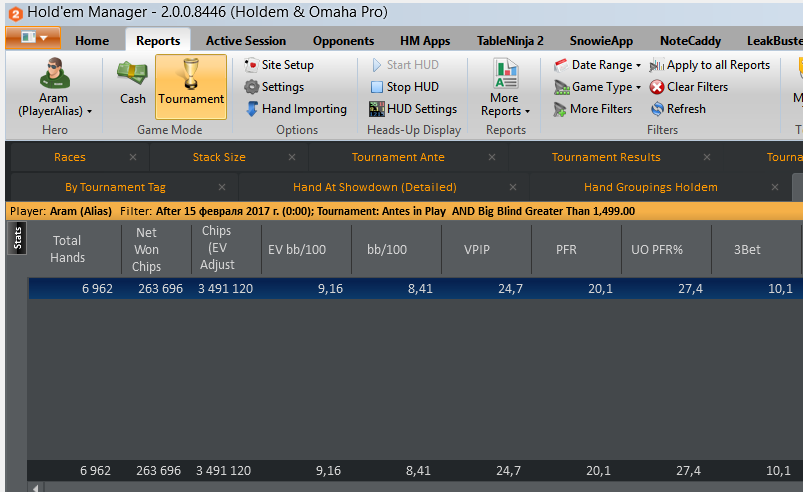The height and width of the screenshot is (492, 803).
Task: Close Hand At Showdown (Detailed) tab
Action: 513,187
